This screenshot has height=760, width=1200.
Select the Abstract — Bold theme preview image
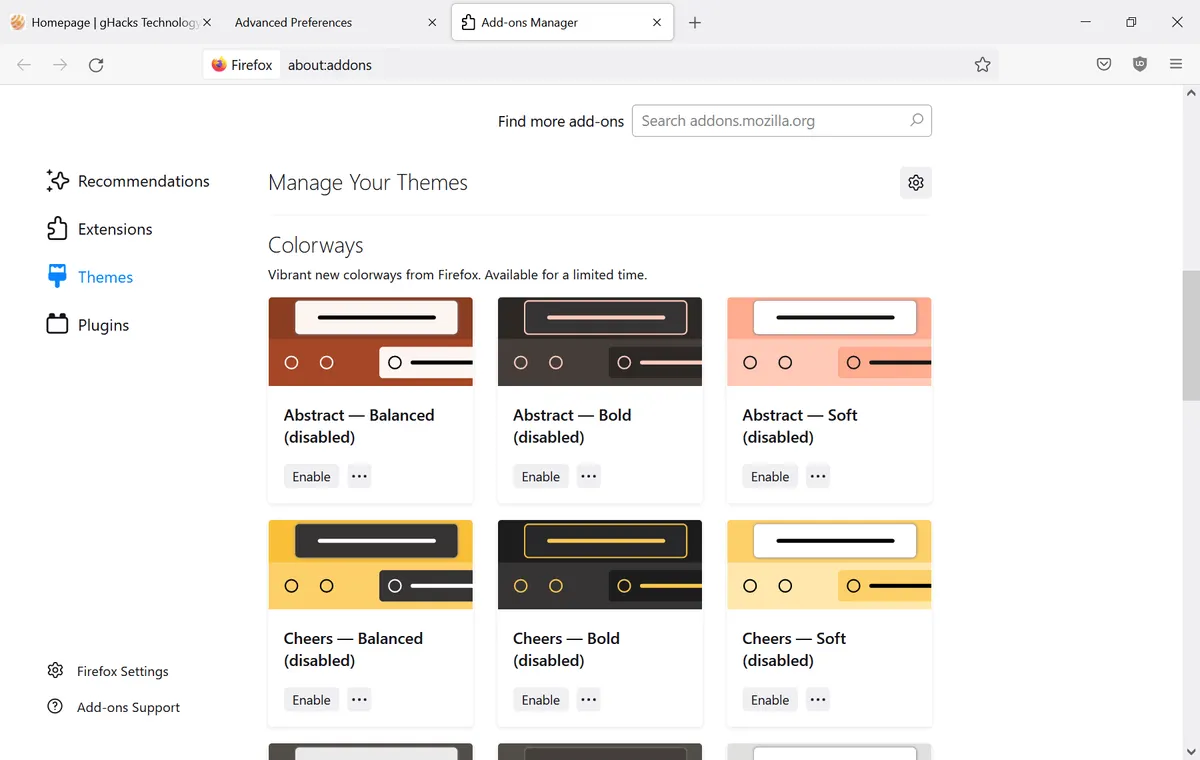click(x=599, y=341)
